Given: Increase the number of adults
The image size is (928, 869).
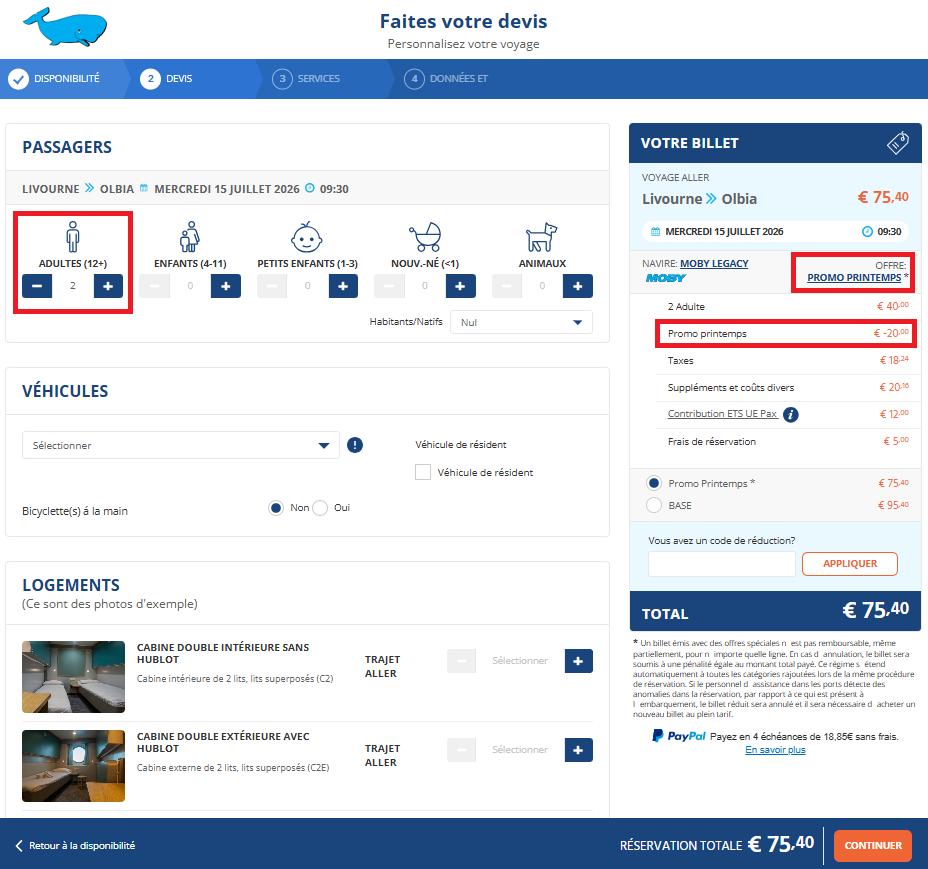Looking at the screenshot, I should point(108,286).
